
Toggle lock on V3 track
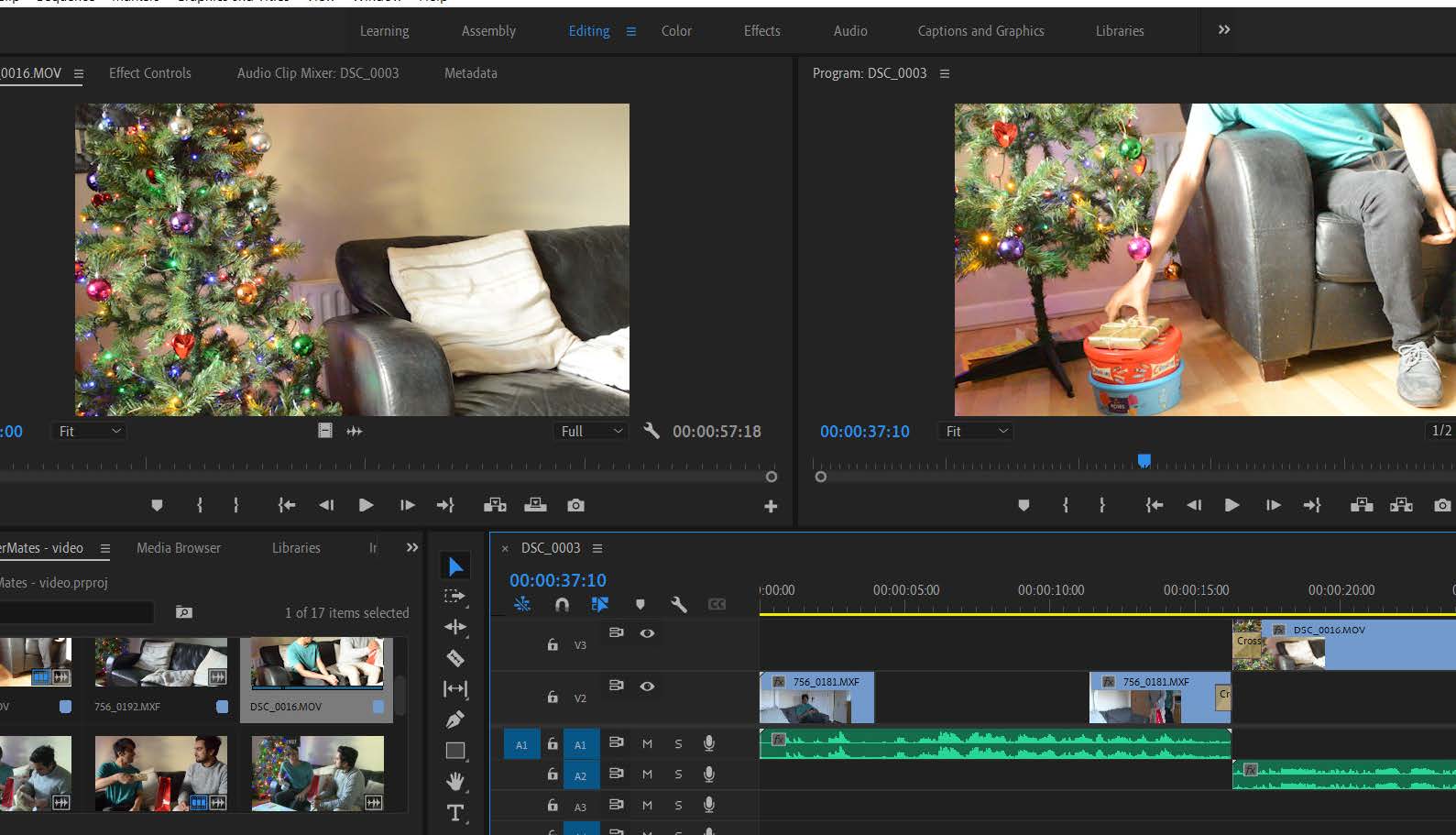[x=553, y=644]
